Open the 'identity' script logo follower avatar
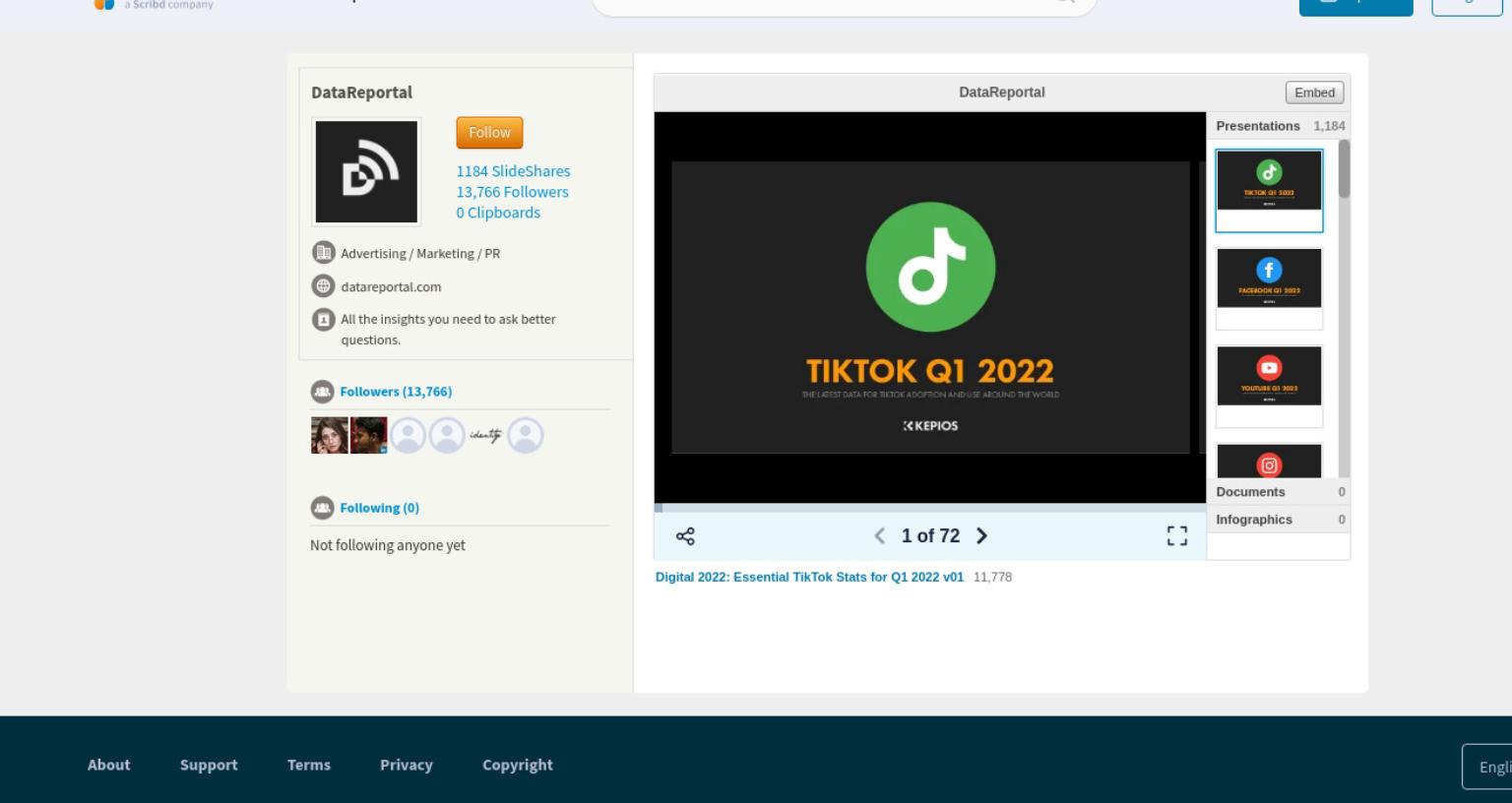Screen dimensions: 1512x803 click(485, 435)
